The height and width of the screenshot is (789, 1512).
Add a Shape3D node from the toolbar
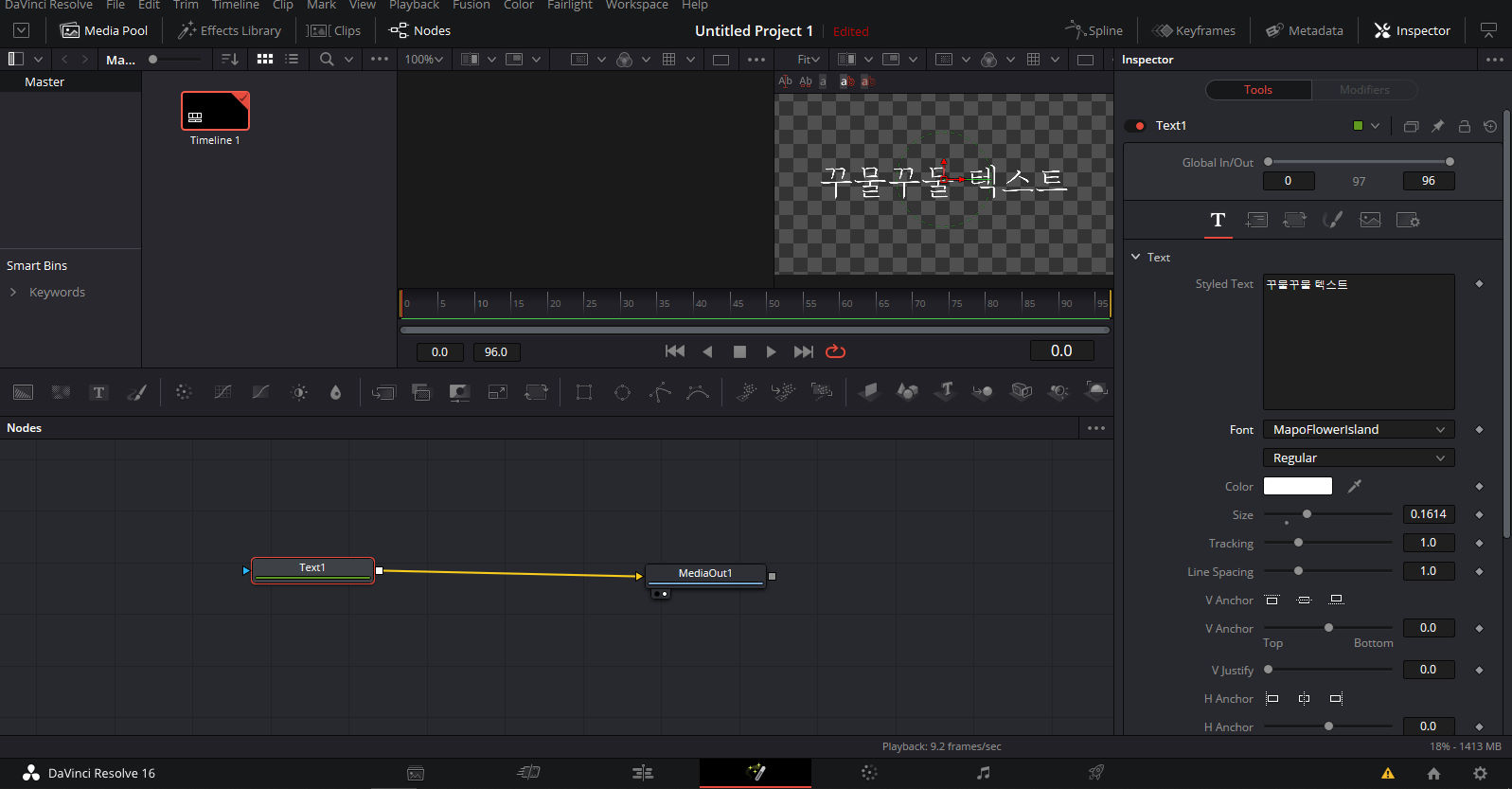point(907,390)
